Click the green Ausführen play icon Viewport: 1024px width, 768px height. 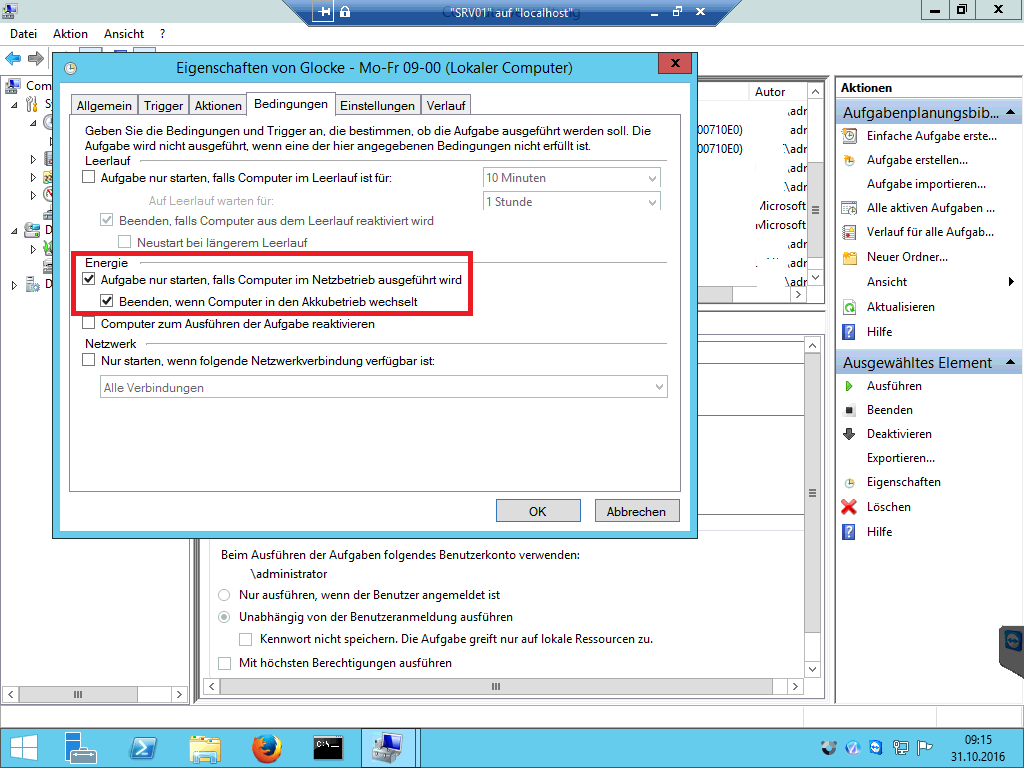pyautogui.click(x=849, y=386)
